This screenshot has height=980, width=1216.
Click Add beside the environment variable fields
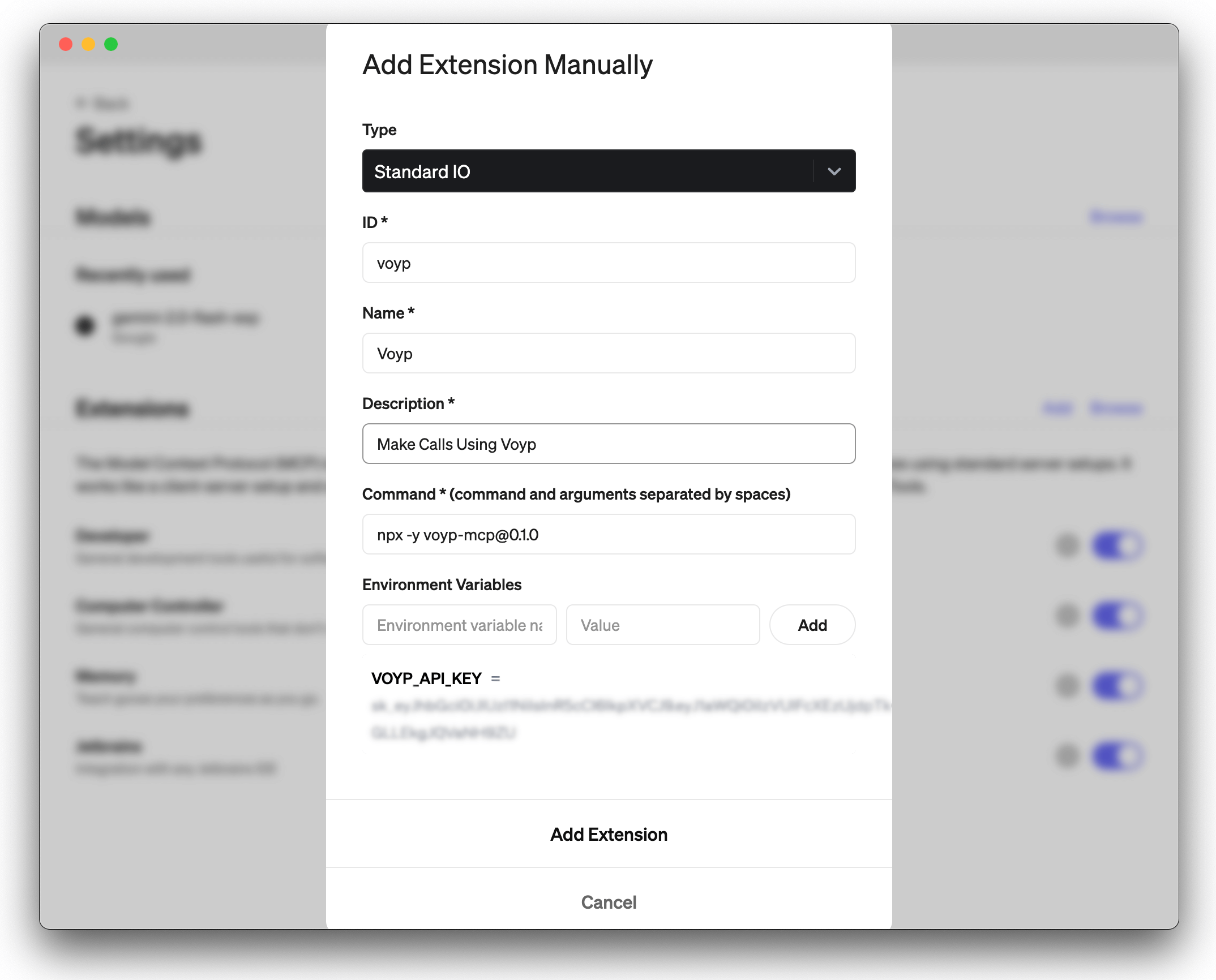(x=812, y=625)
